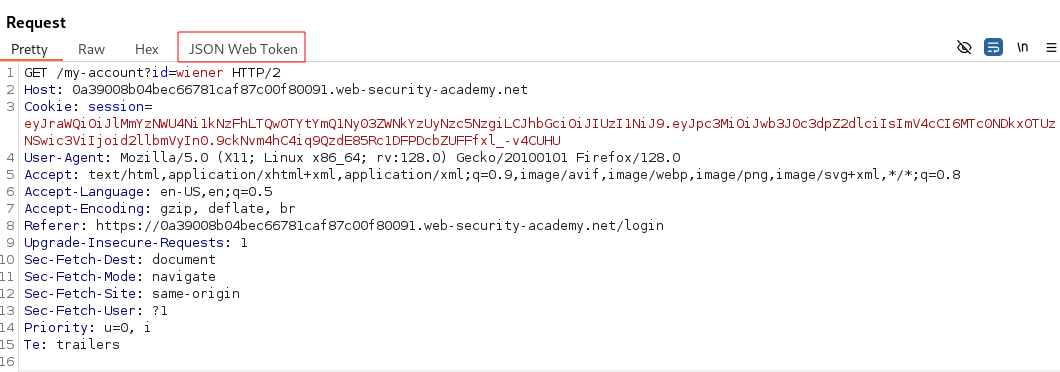Switch to the Raw tab
The width and height of the screenshot is (1060, 372).
point(91,49)
